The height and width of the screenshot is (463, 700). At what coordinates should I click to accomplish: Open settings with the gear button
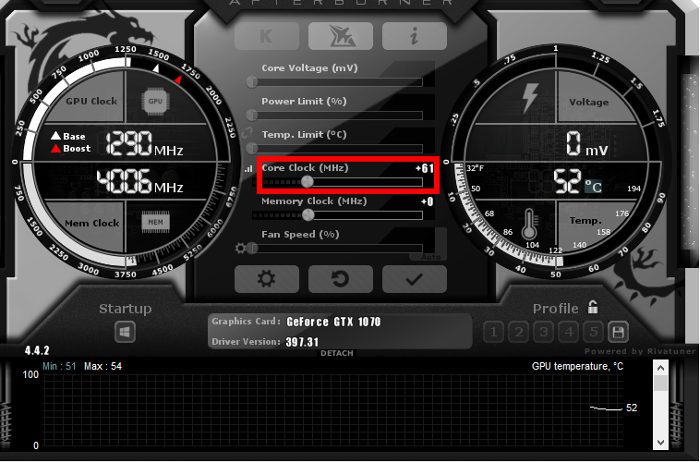point(267,279)
